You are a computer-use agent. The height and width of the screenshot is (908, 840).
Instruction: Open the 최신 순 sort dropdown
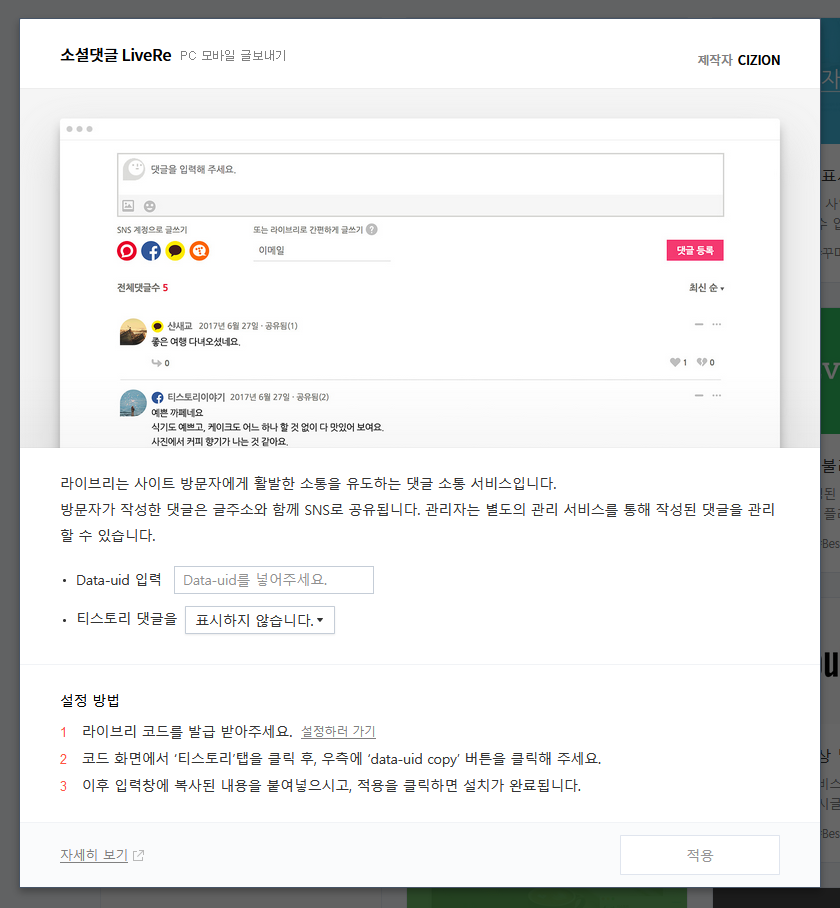[706, 288]
